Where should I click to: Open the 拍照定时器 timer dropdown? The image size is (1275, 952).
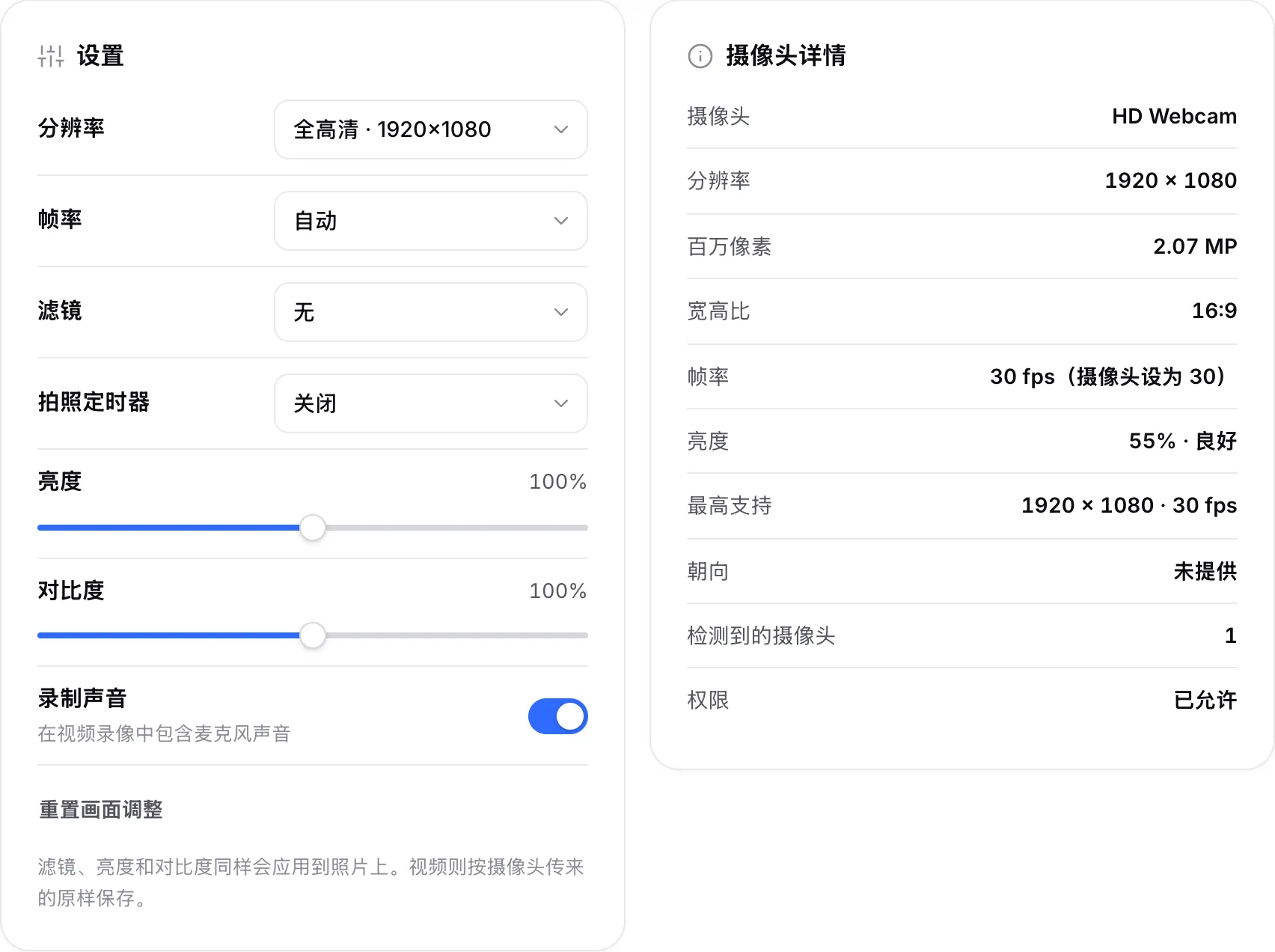point(431,403)
